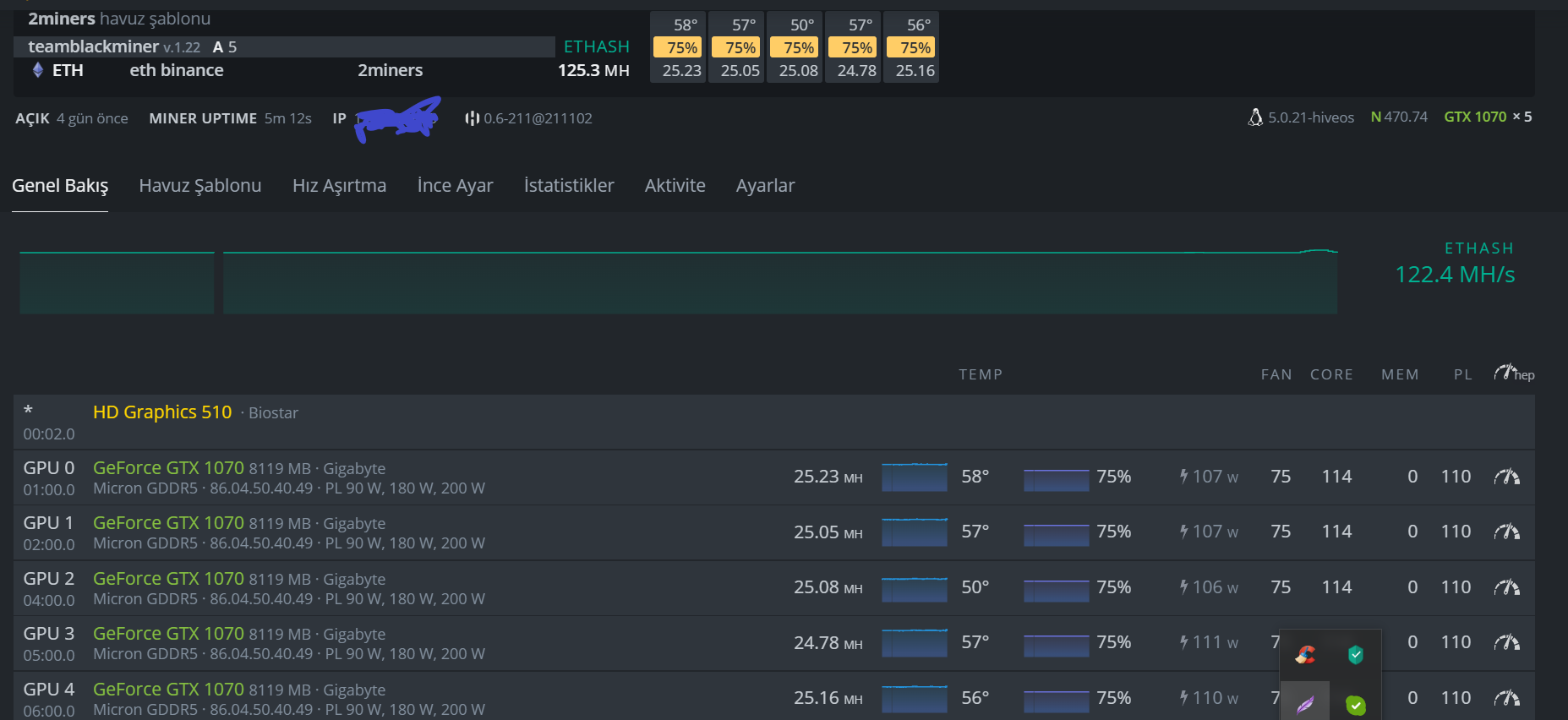Image resolution: width=1568 pixels, height=720 pixels.
Task: Switch to the Genel Bakış tab
Action: [x=60, y=186]
